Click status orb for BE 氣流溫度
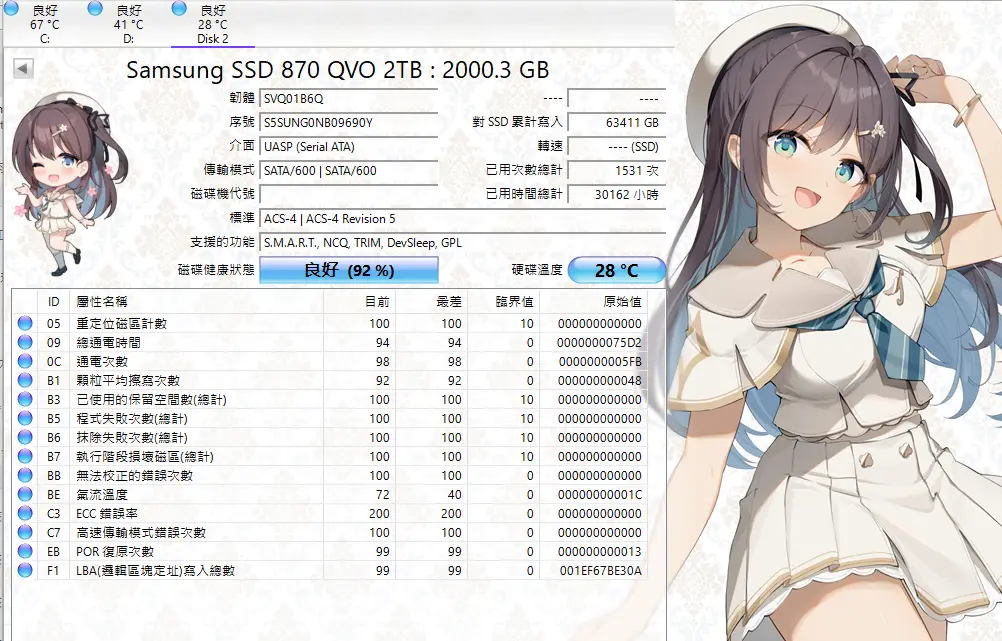The width and height of the screenshot is (1002, 641). [x=25, y=495]
